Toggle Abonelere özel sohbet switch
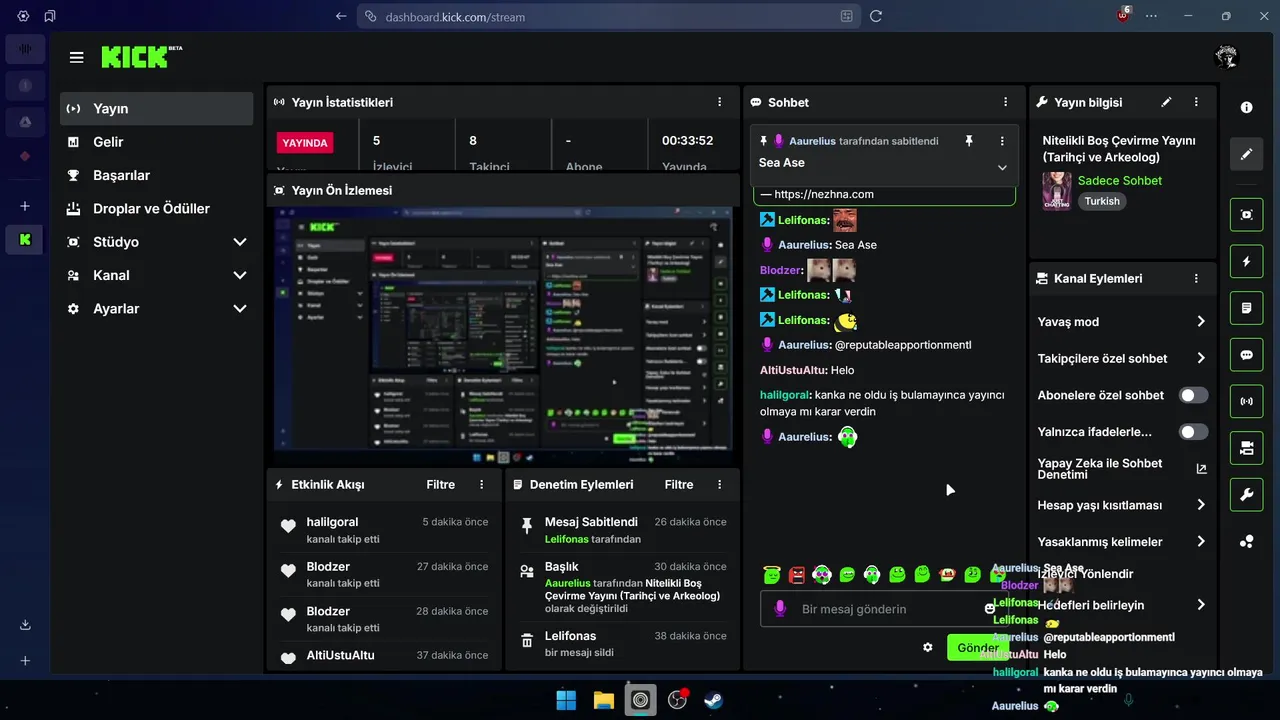Viewport: 1280px width, 720px height. point(1193,395)
